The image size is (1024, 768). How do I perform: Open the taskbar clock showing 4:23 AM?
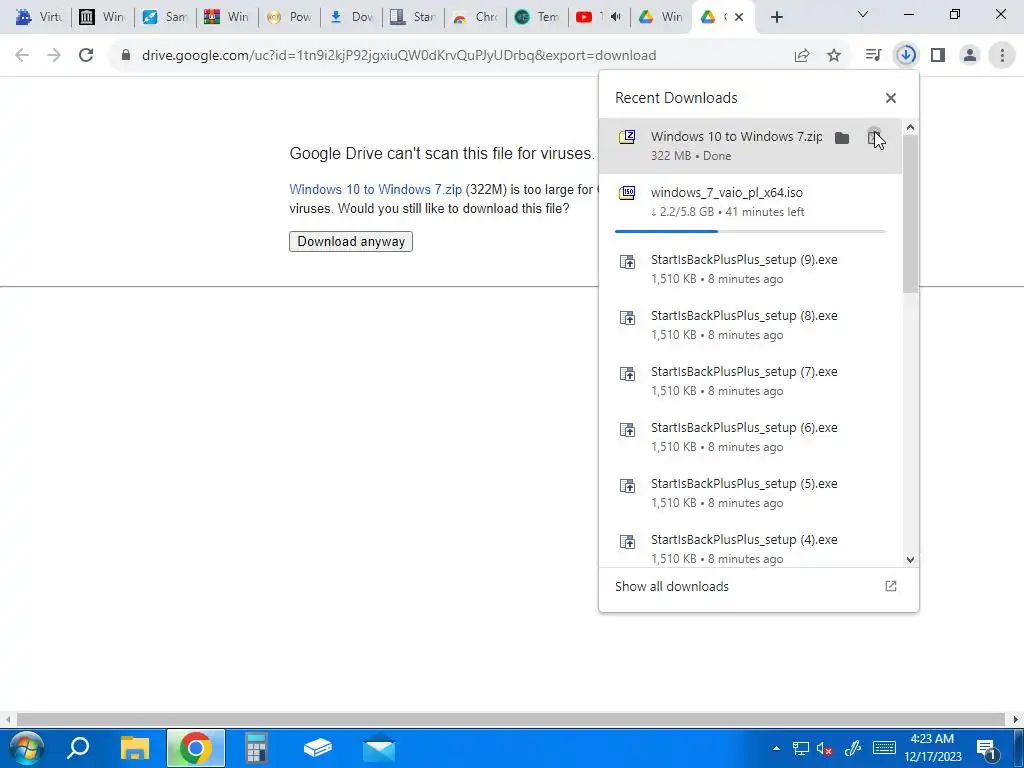tap(933, 748)
